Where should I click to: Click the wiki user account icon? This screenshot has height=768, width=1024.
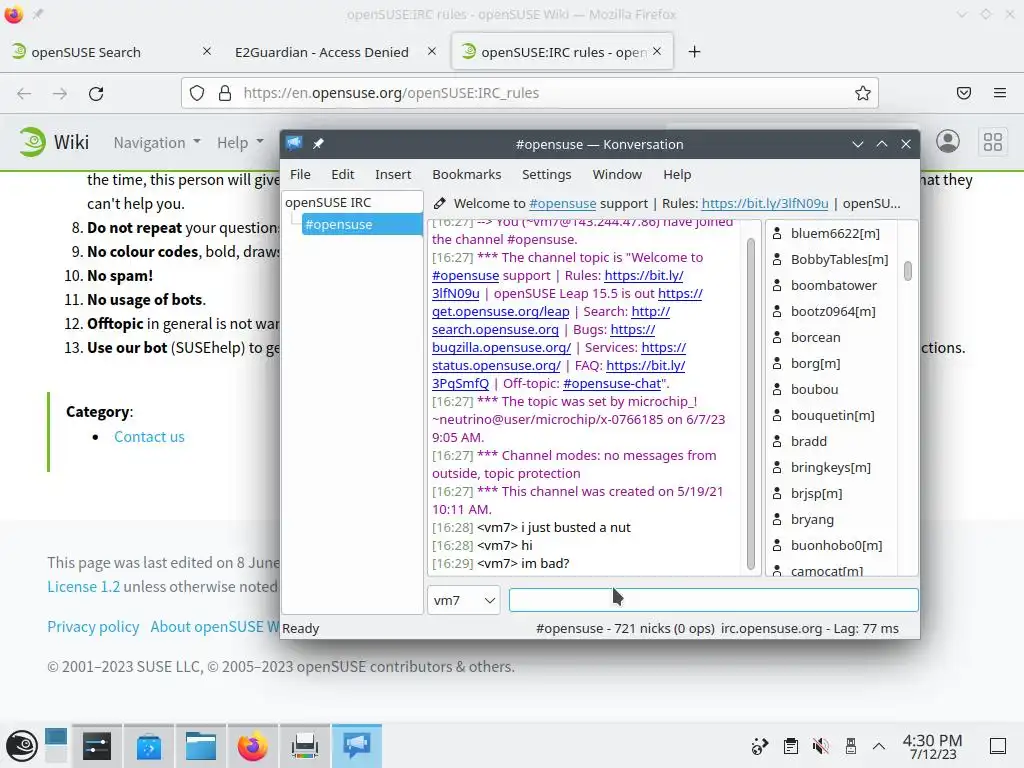(948, 142)
